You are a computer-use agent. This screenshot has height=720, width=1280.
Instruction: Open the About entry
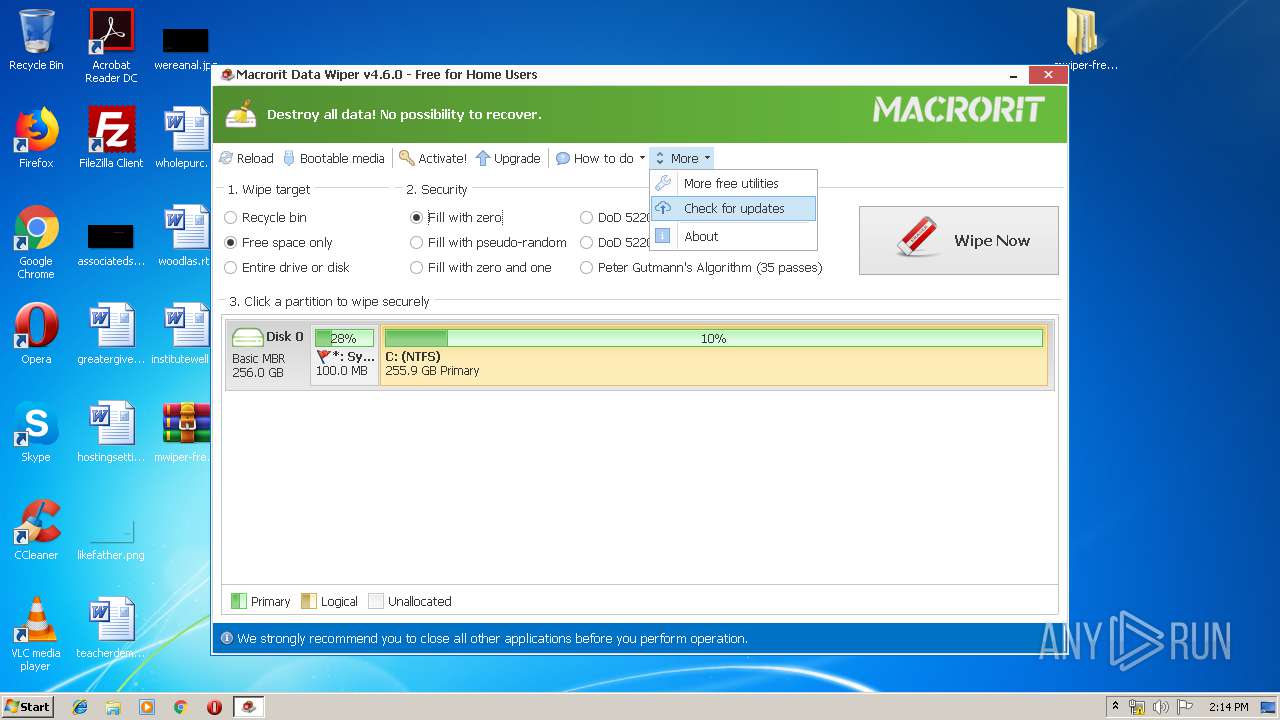click(733, 236)
